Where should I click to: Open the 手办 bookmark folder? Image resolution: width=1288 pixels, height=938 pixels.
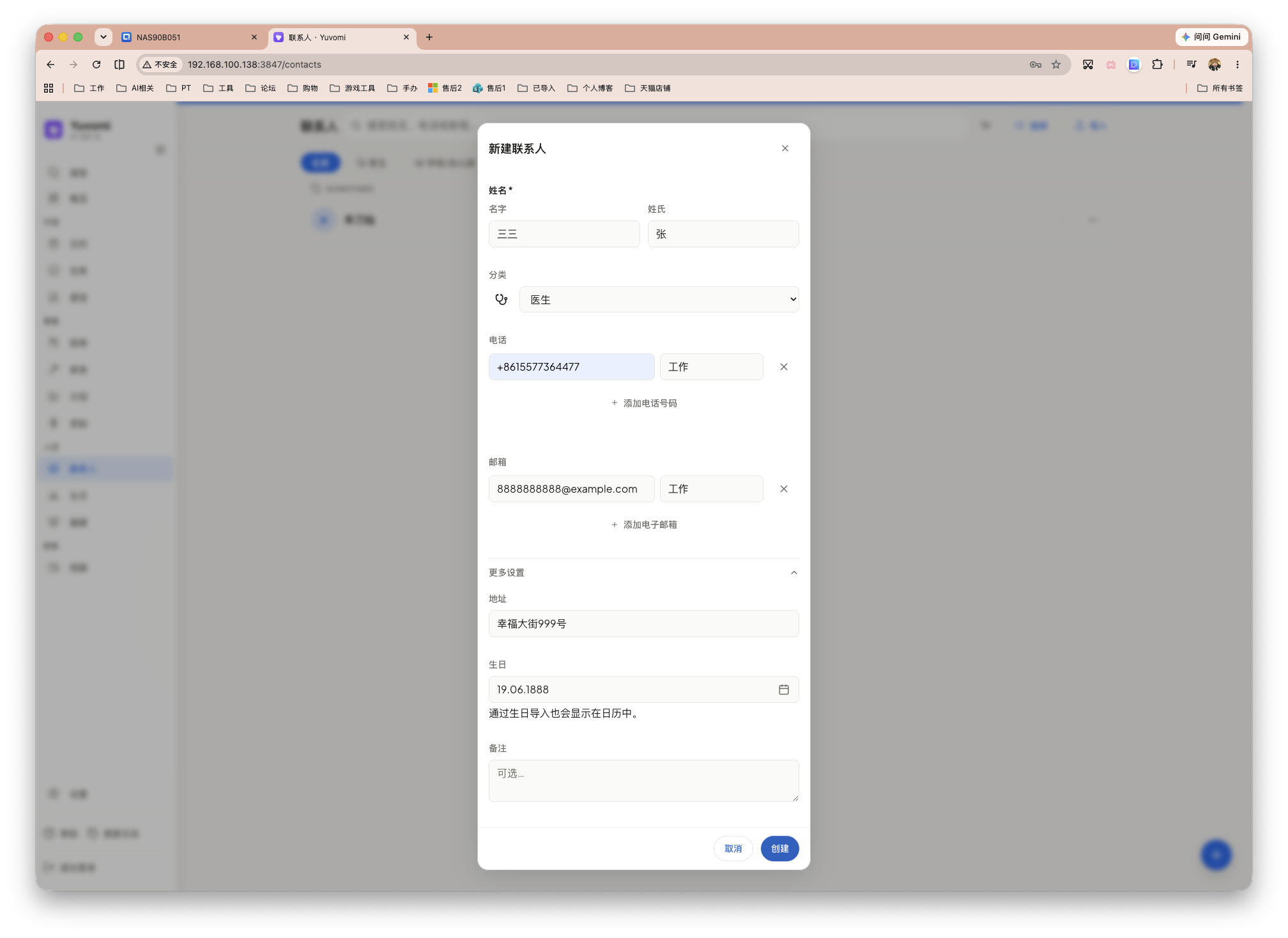click(402, 88)
